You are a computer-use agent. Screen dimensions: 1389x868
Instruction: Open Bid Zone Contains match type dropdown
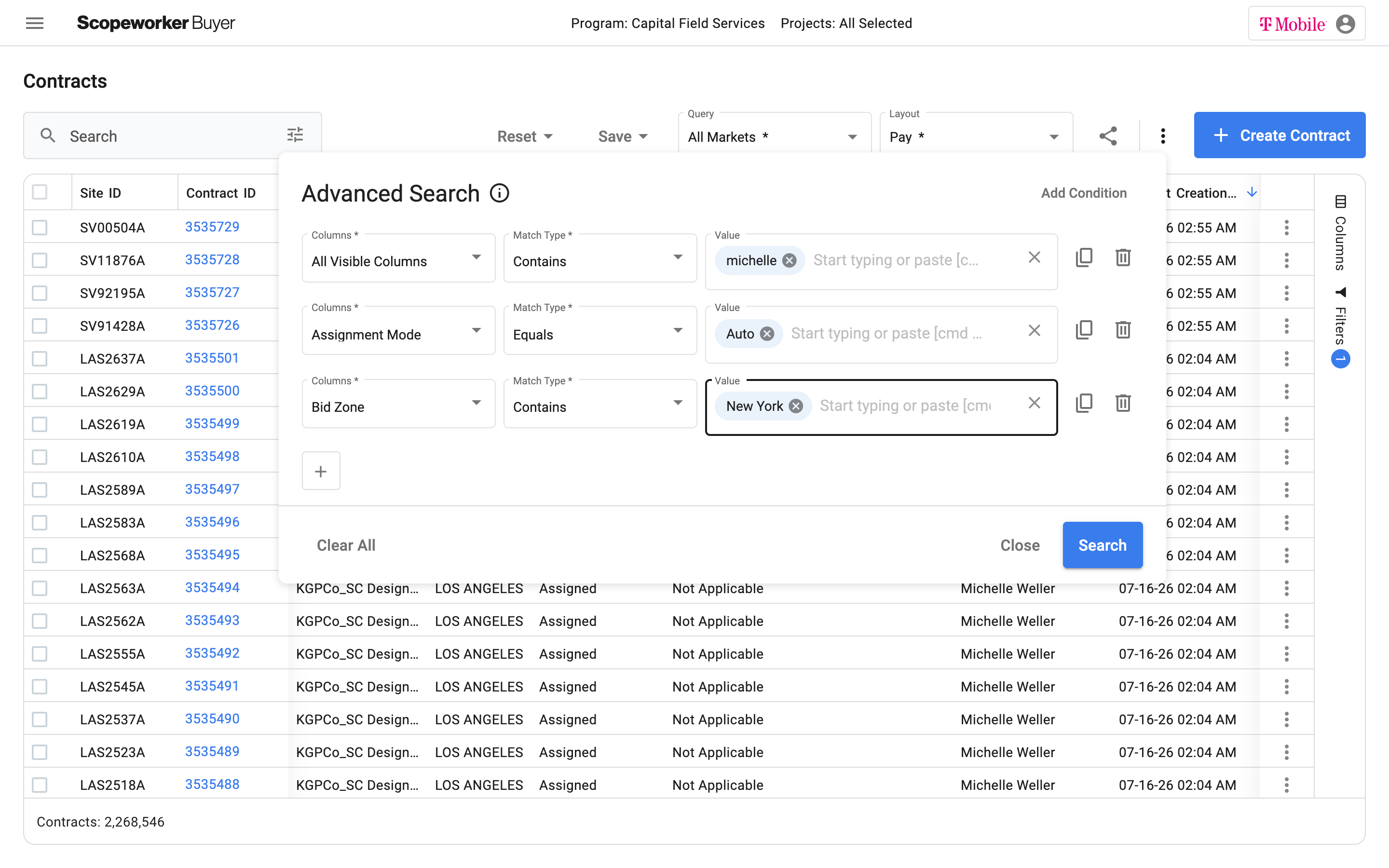tap(600, 404)
